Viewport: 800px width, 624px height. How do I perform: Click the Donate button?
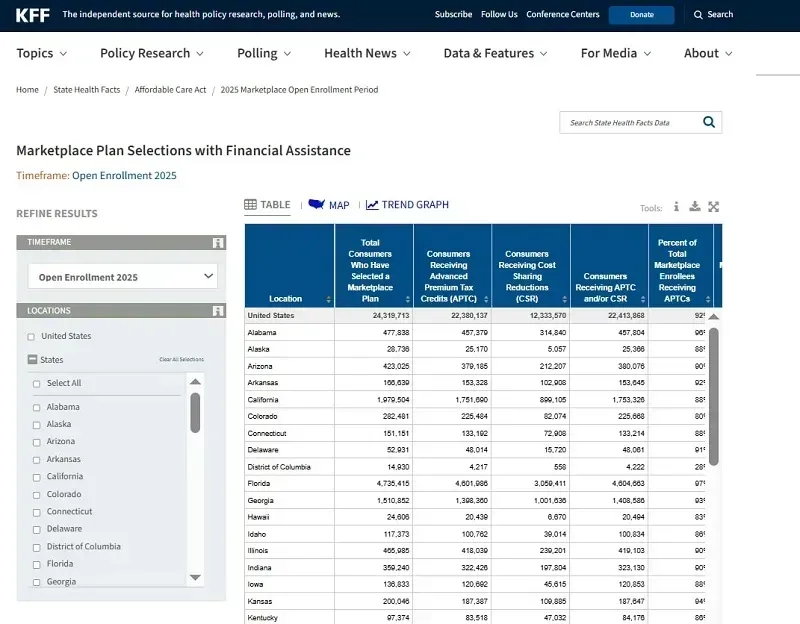[641, 15]
